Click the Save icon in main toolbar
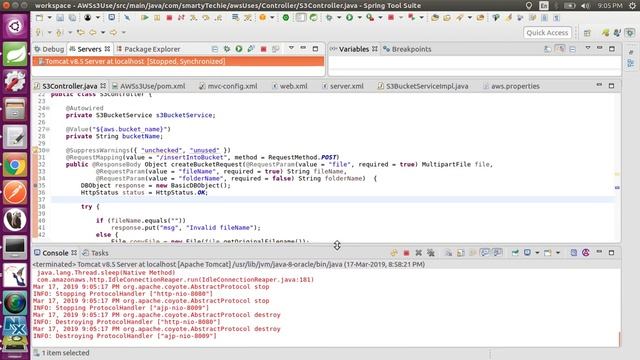The width and height of the screenshot is (640, 360). pyautogui.click(x=60, y=18)
